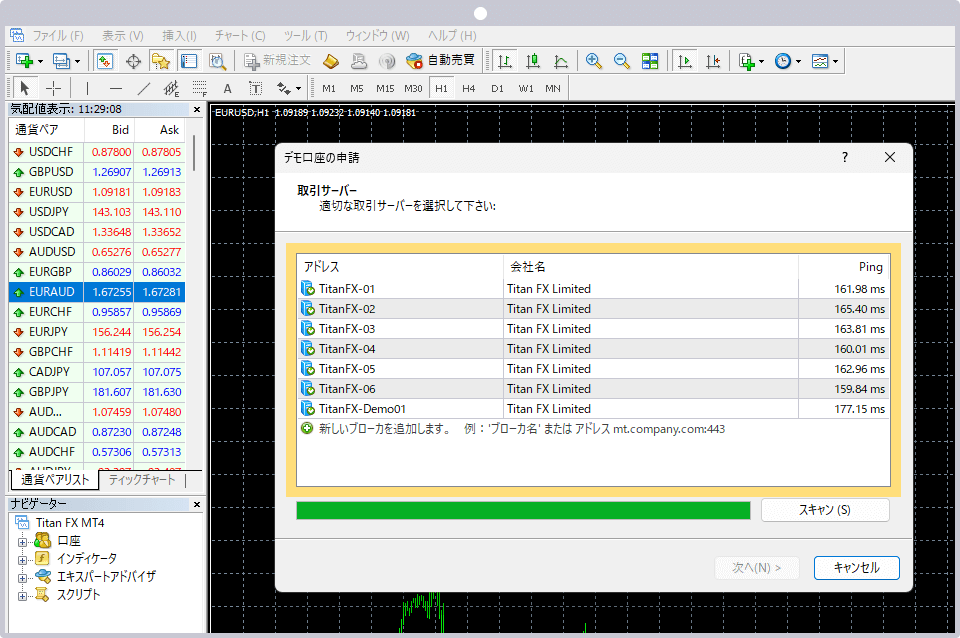Select the Fibonacci retracement tool
This screenshot has width=960, height=638.
pos(200,88)
